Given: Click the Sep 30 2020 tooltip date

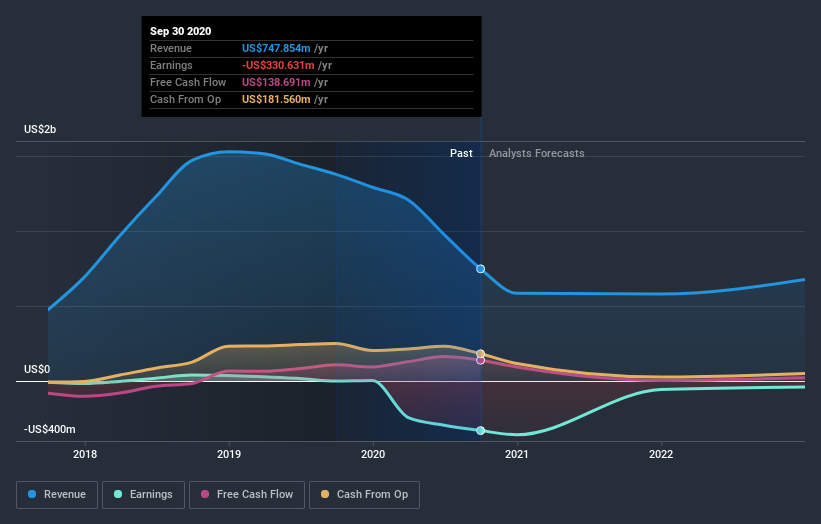Looking at the screenshot, I should point(181,31).
